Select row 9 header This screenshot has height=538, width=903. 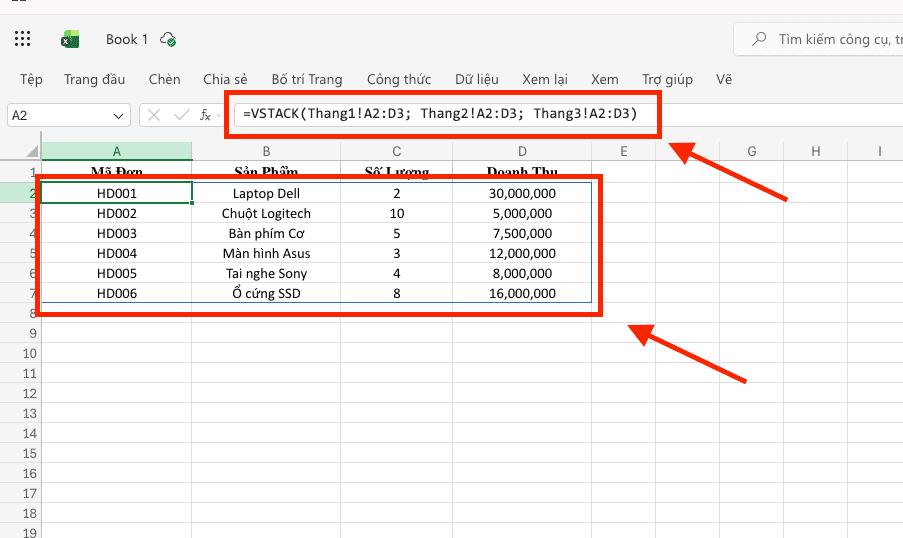[21, 333]
